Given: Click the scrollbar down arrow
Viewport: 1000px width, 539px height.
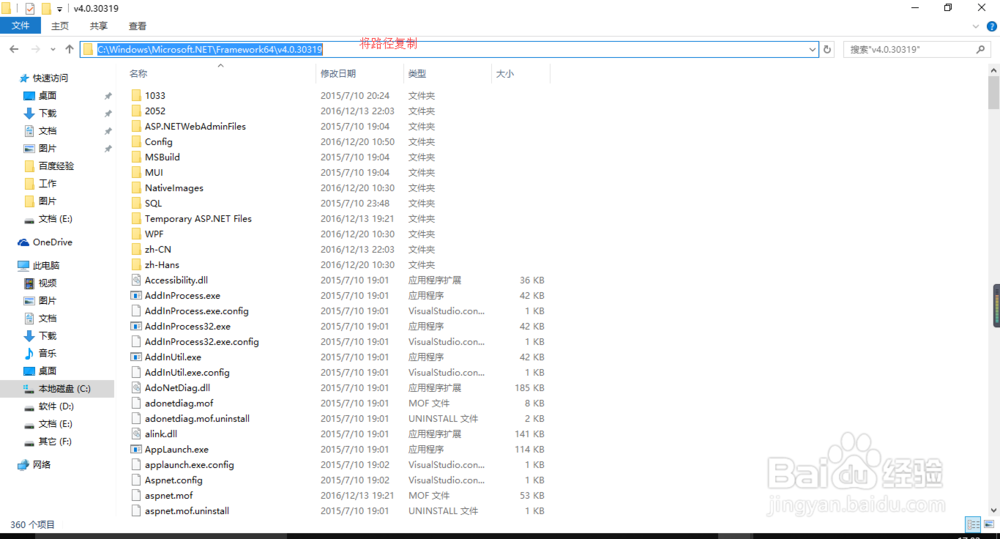Looking at the screenshot, I should point(994,510).
